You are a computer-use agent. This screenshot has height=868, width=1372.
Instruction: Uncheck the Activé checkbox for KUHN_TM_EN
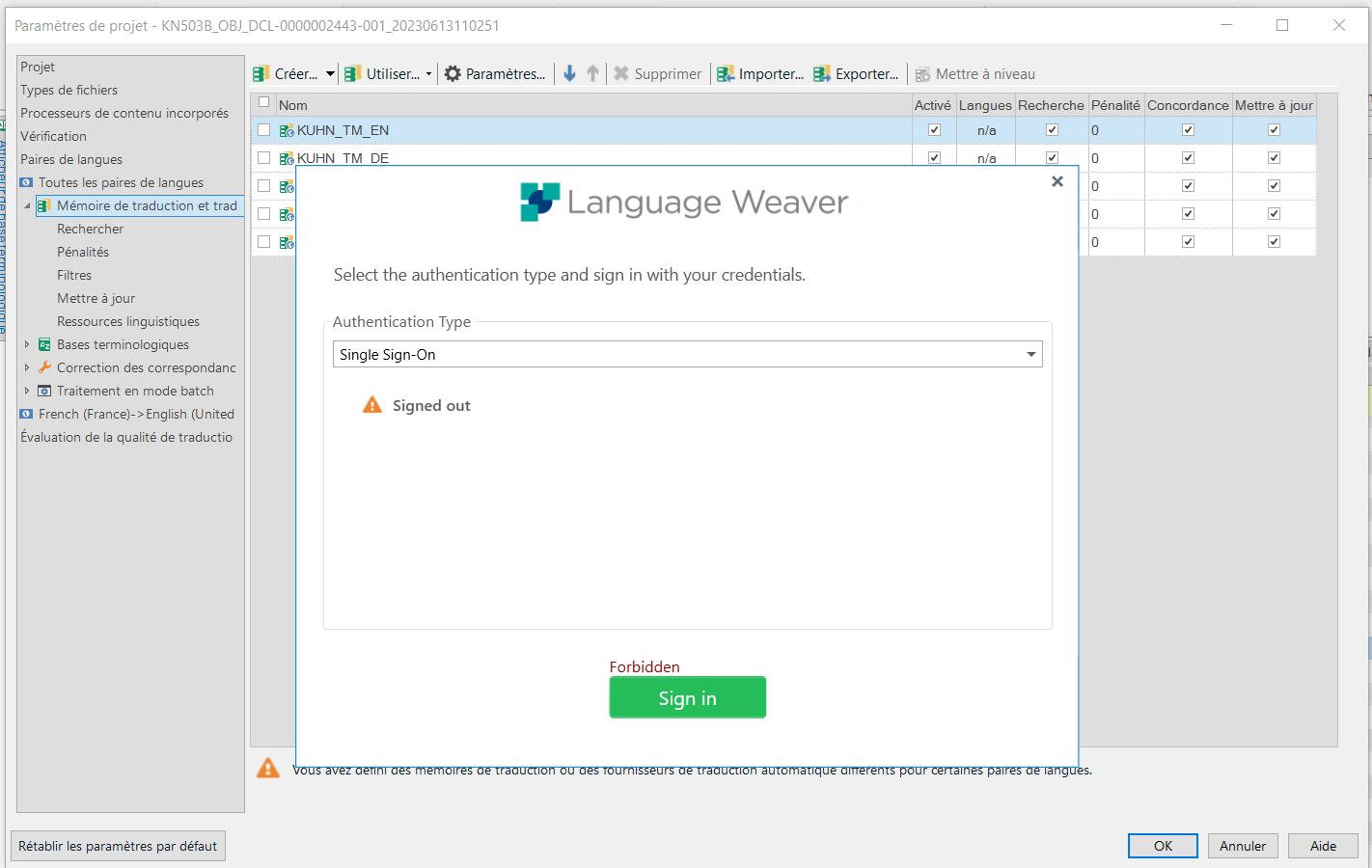(933, 129)
